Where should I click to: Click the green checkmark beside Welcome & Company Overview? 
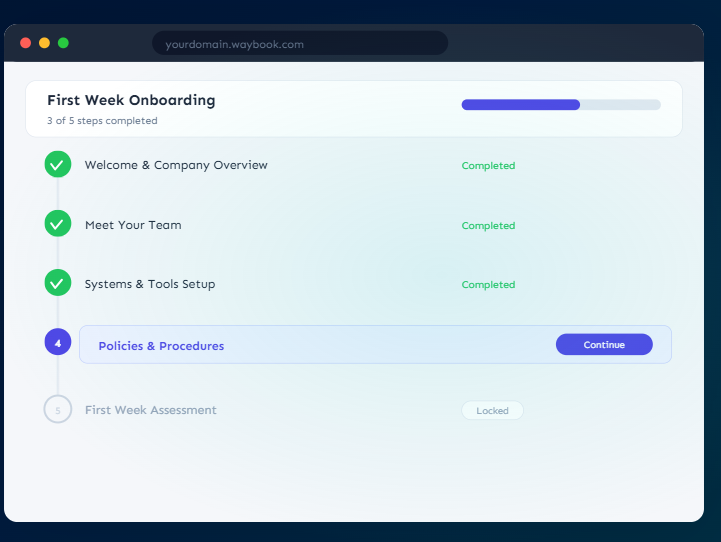(57, 164)
